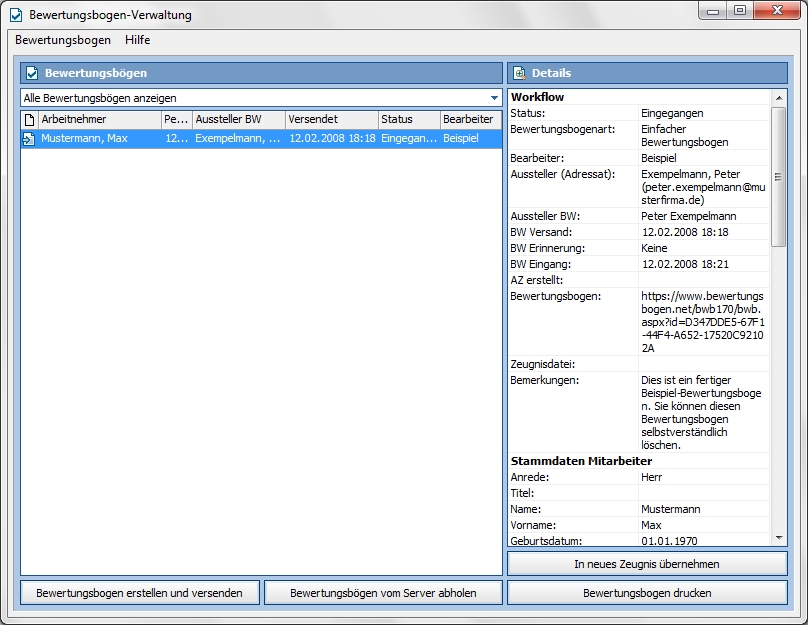Click 'Bewertungsbogen erstellen und versenden' button
This screenshot has height=625, width=808.
point(140,593)
